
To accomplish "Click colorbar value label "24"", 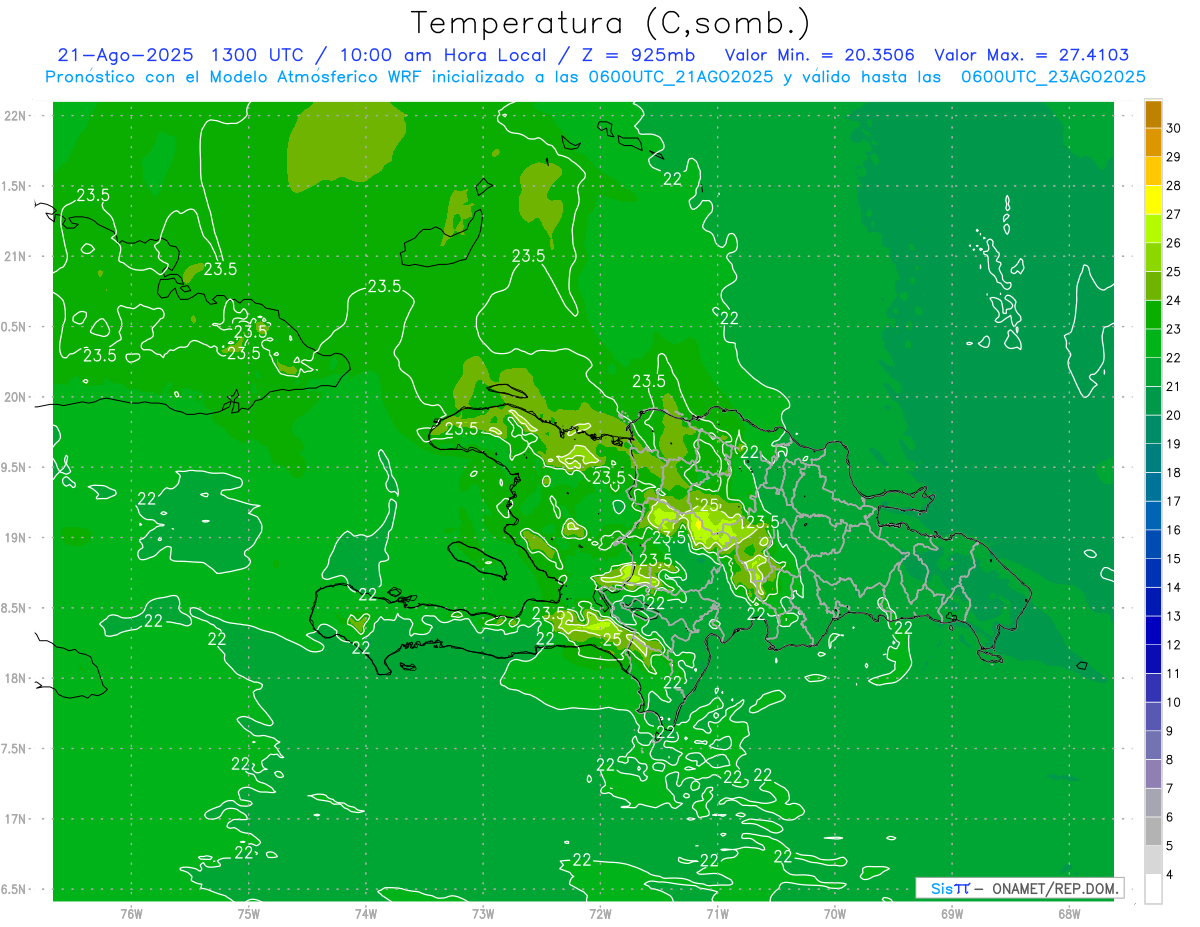I will point(1174,300).
